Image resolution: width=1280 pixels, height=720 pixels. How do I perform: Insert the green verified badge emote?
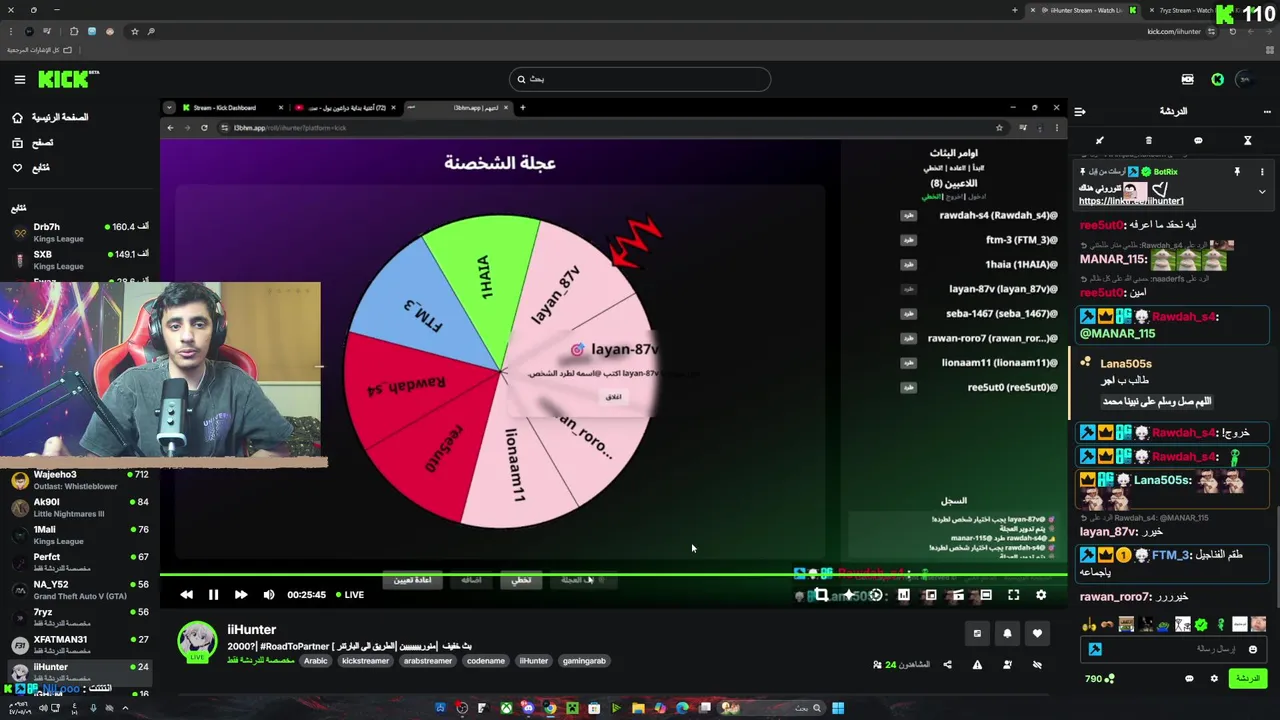pos(1201,625)
